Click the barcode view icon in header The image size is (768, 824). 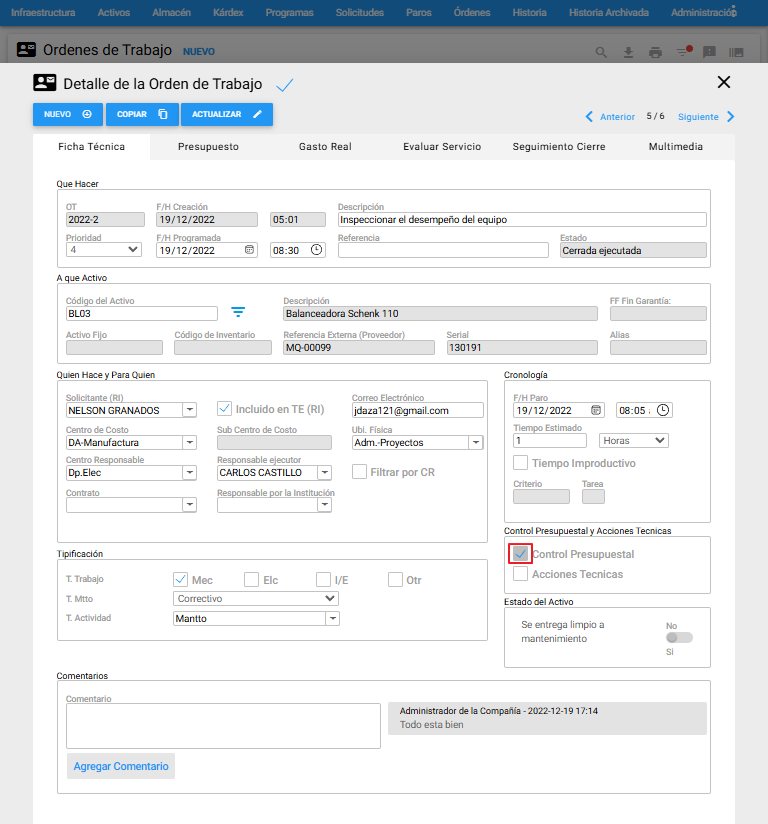(736, 52)
